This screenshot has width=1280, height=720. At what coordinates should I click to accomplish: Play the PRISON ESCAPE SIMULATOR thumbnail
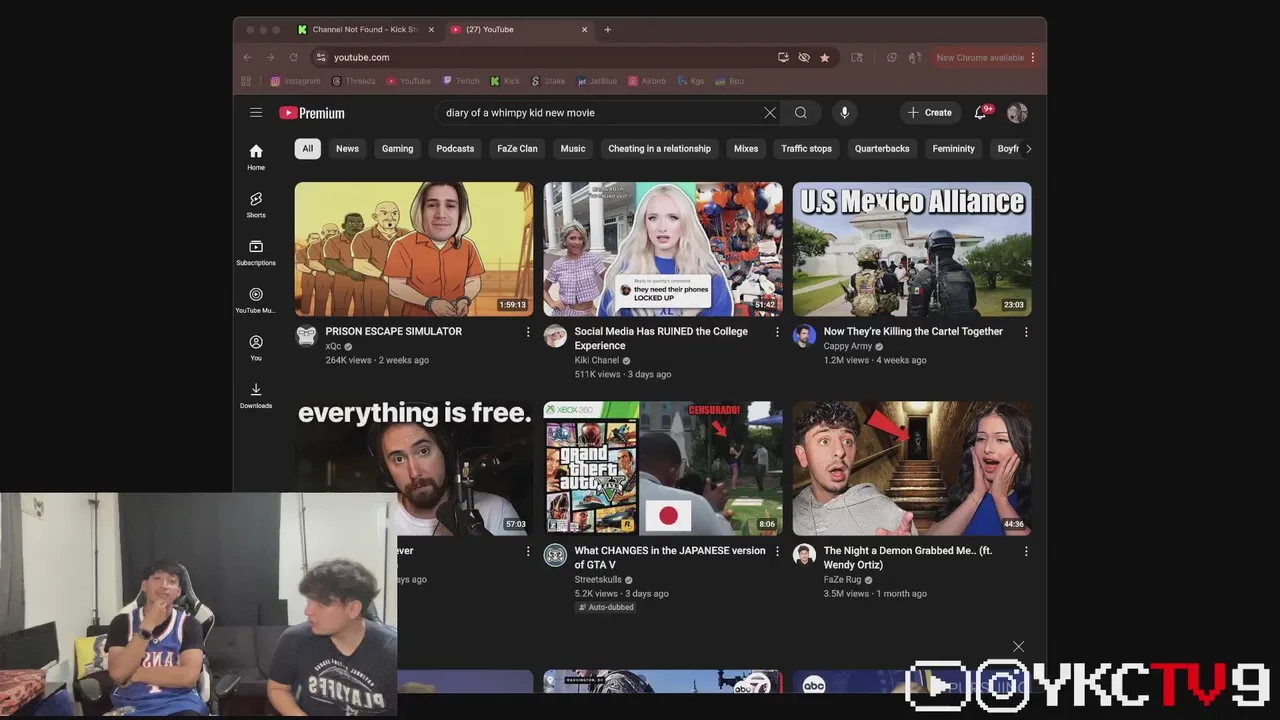(x=414, y=249)
